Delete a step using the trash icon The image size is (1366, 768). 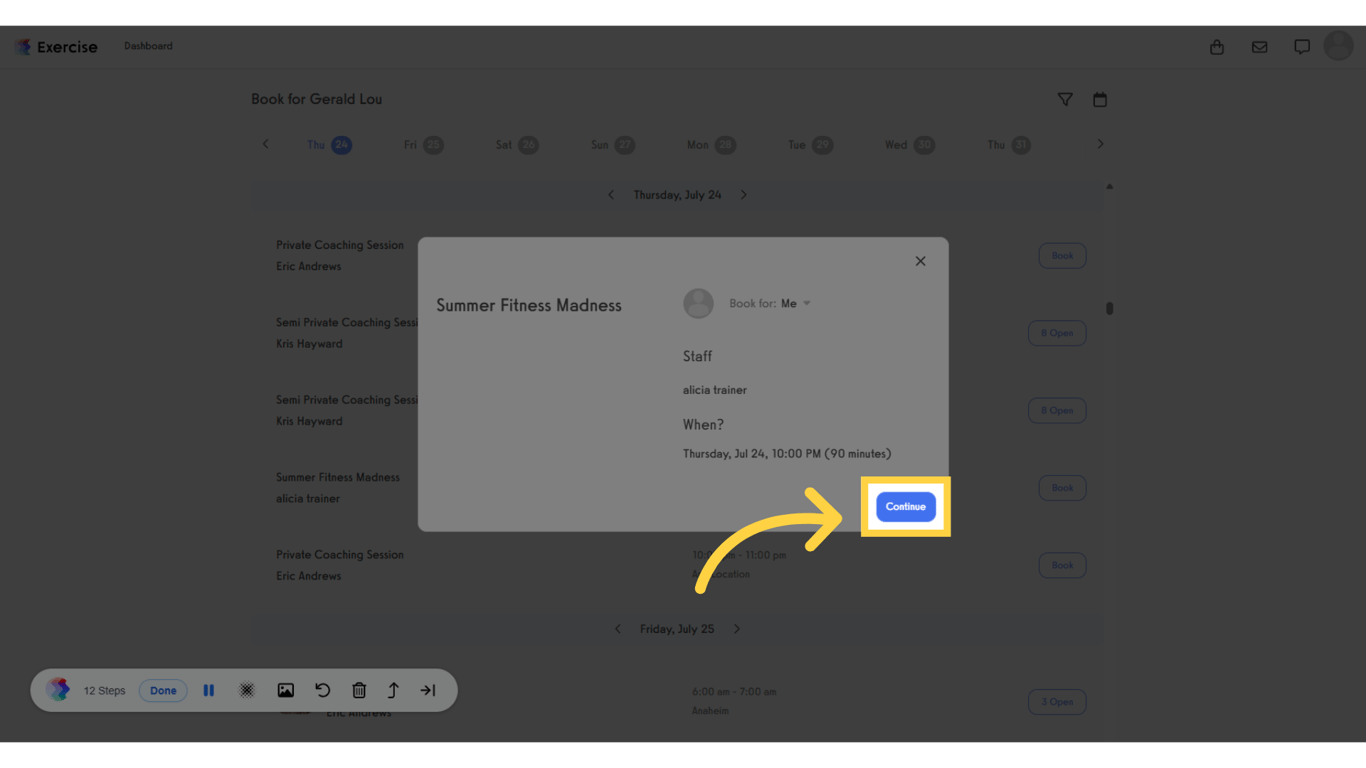359,690
